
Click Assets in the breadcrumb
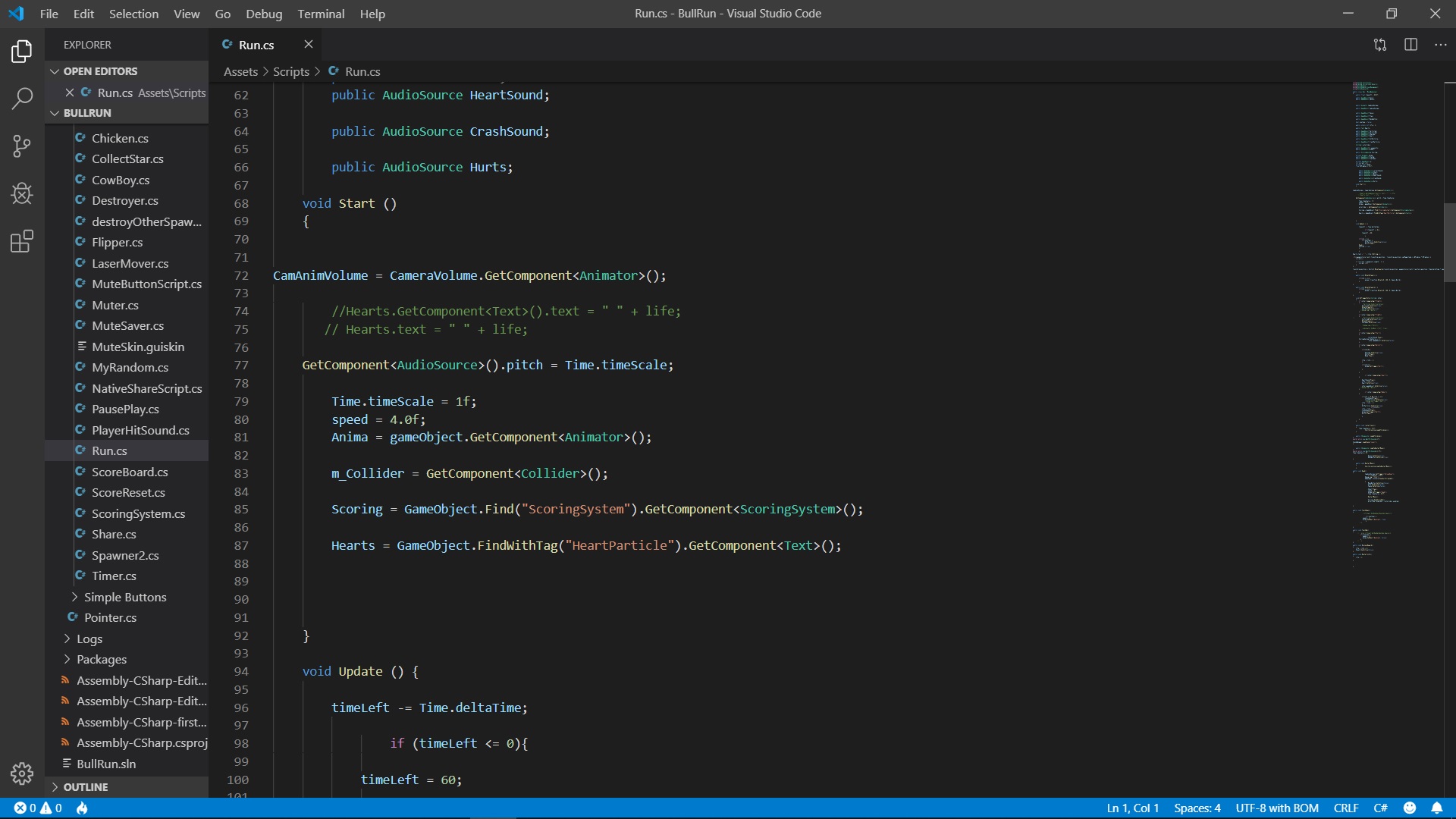pyautogui.click(x=241, y=71)
